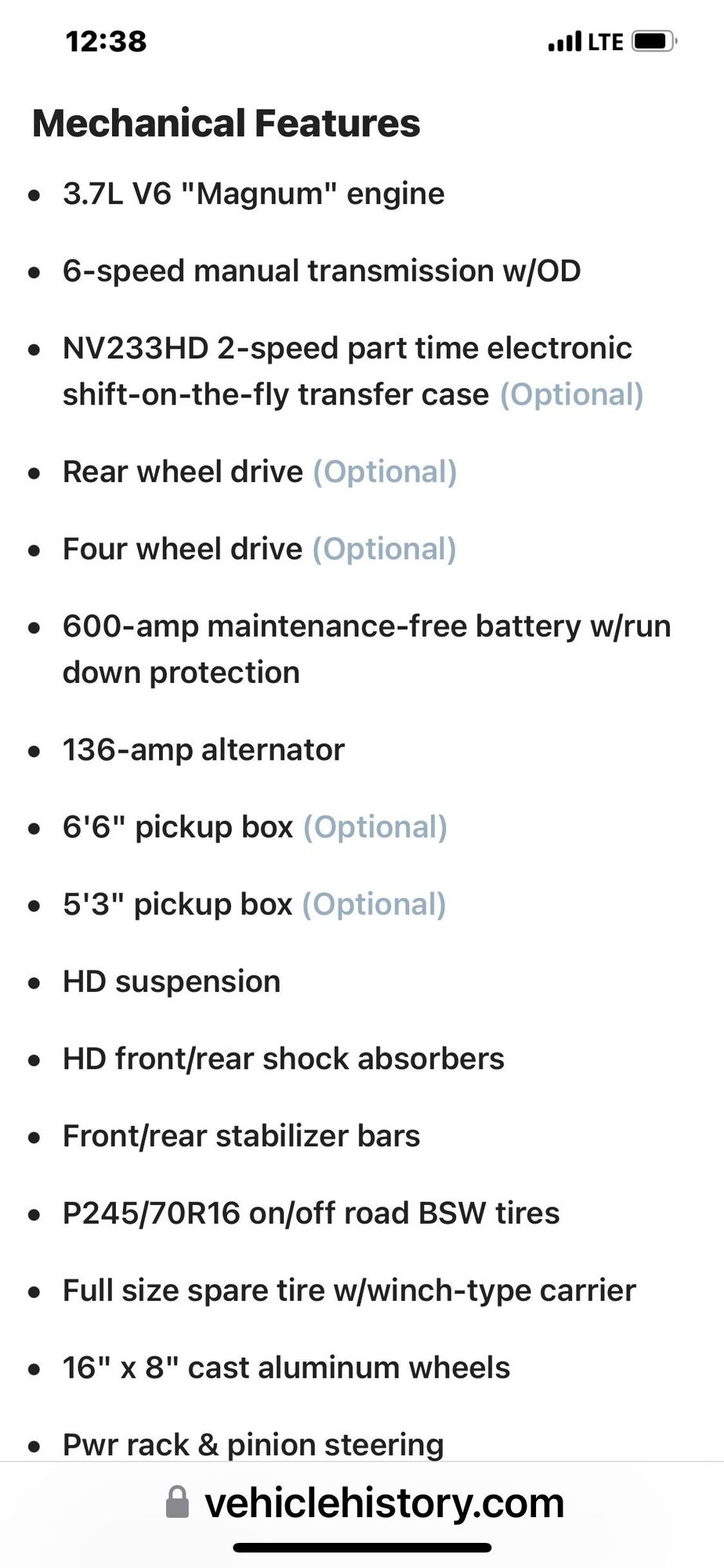
Task: Tap the P245/70R16 BSW tires item
Action: click(x=311, y=1213)
